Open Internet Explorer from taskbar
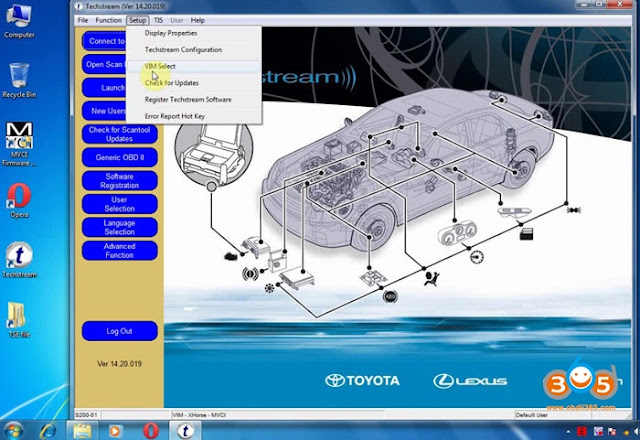 [48, 431]
